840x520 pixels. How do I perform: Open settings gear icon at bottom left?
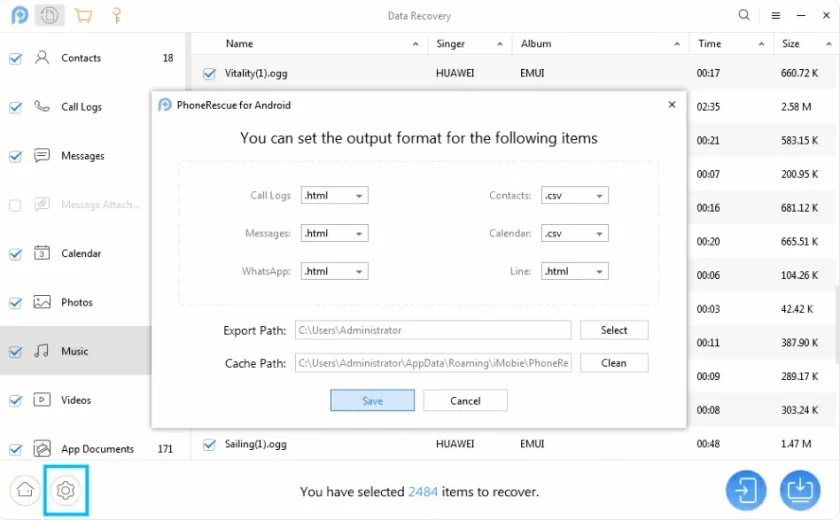click(x=66, y=490)
